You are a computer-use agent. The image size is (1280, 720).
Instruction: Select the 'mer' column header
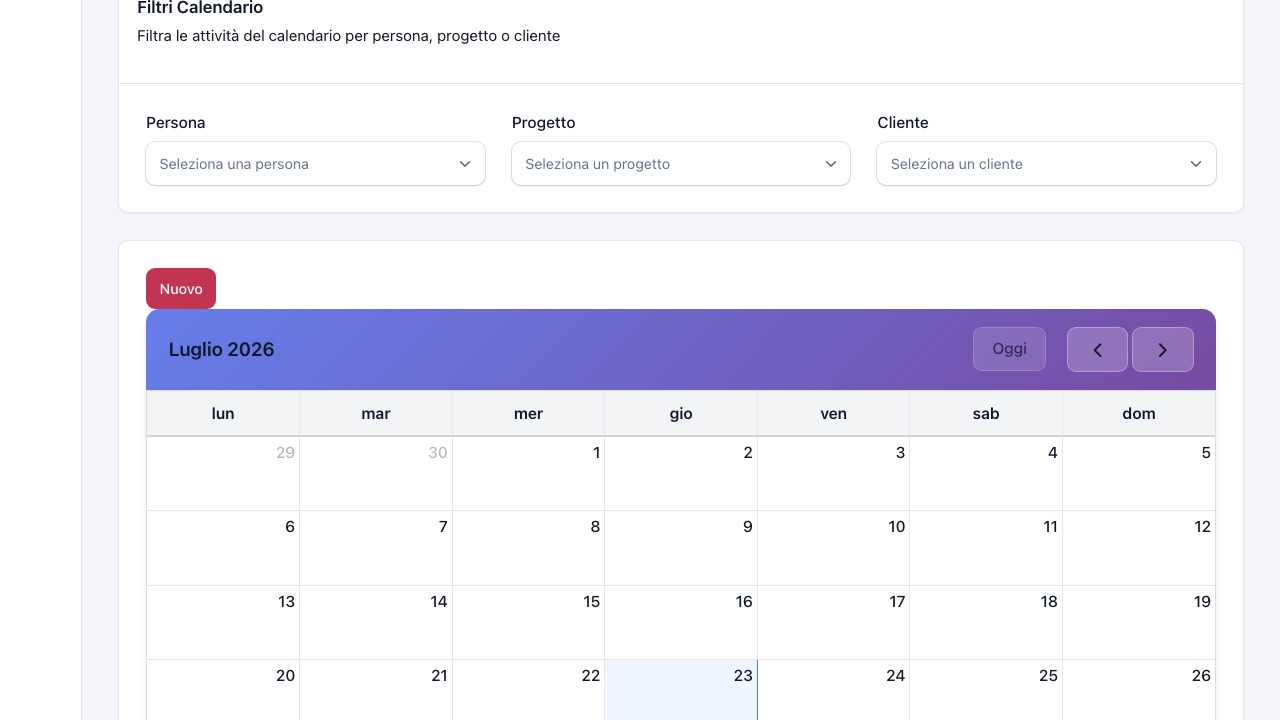[x=528, y=414]
